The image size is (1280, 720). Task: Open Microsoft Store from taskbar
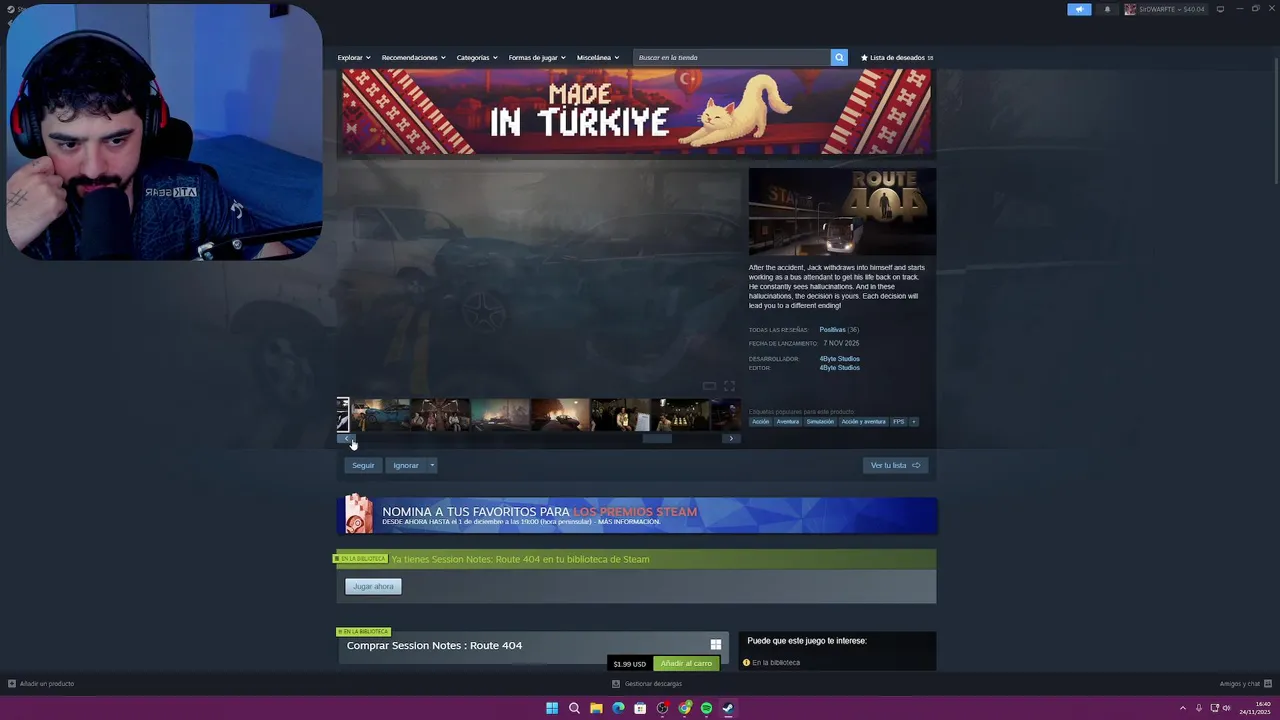[640, 708]
